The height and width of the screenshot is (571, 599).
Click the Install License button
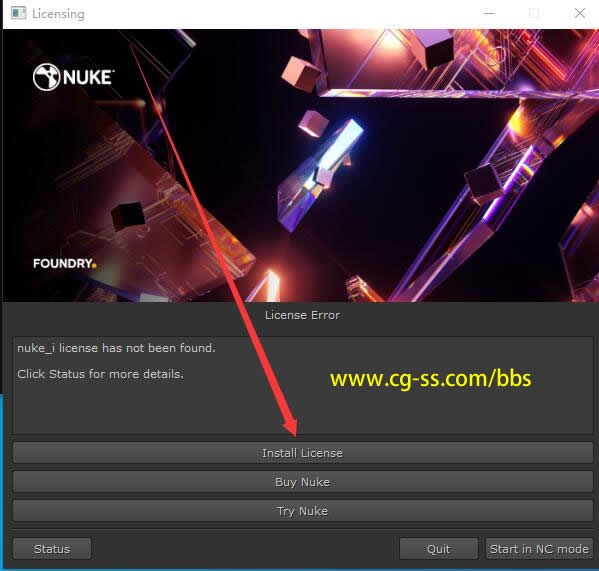pos(303,453)
